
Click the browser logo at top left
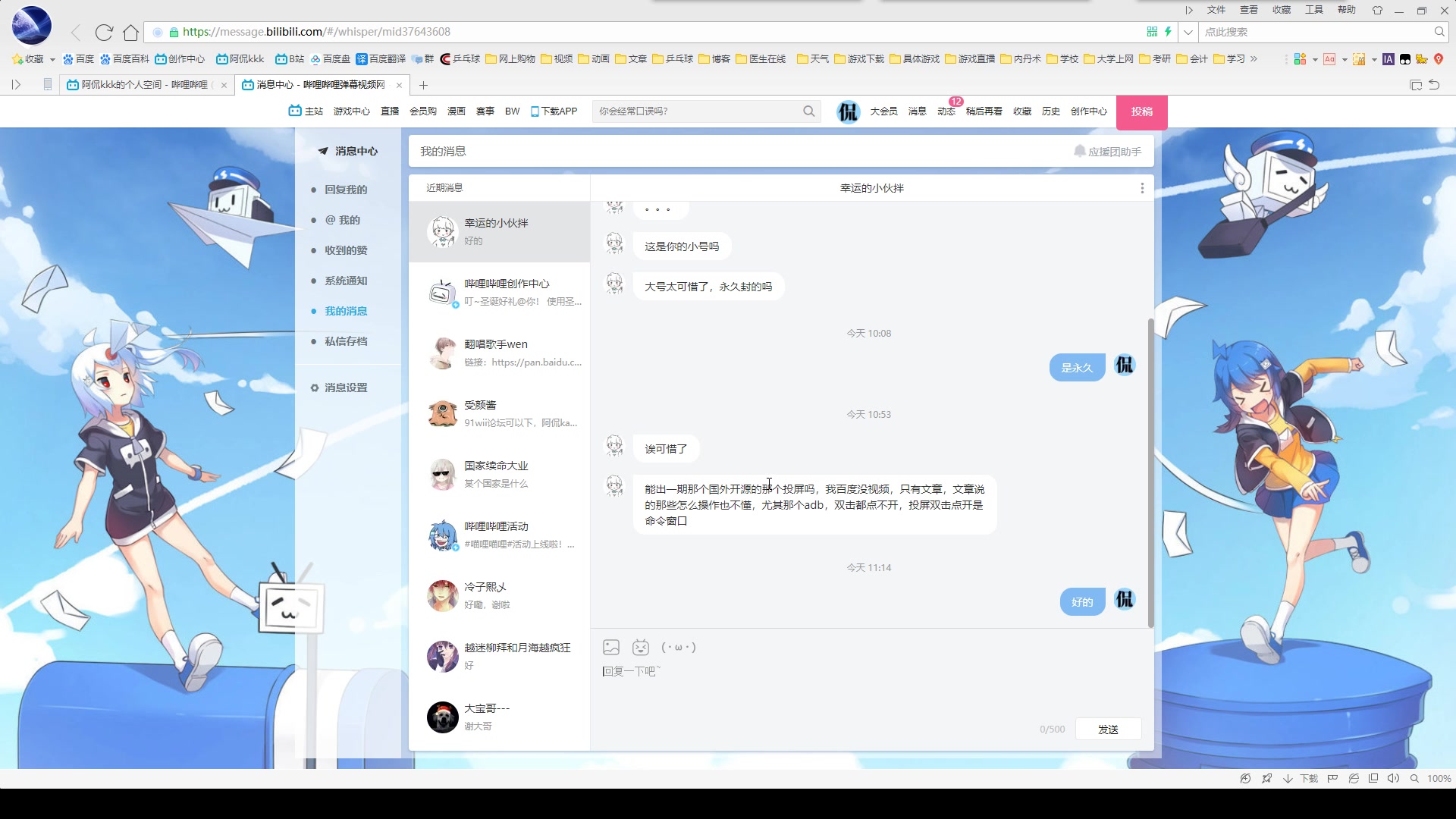[x=32, y=25]
